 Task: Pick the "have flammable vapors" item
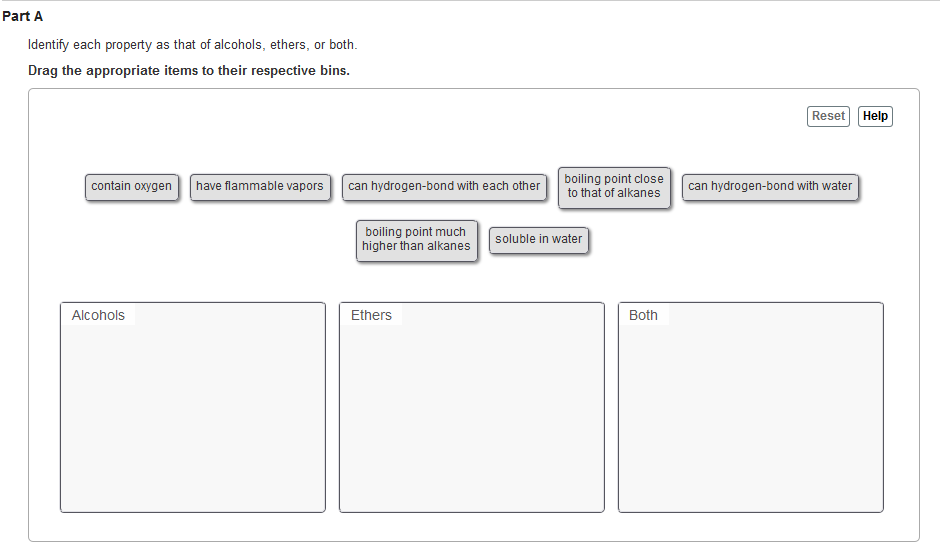coord(260,187)
